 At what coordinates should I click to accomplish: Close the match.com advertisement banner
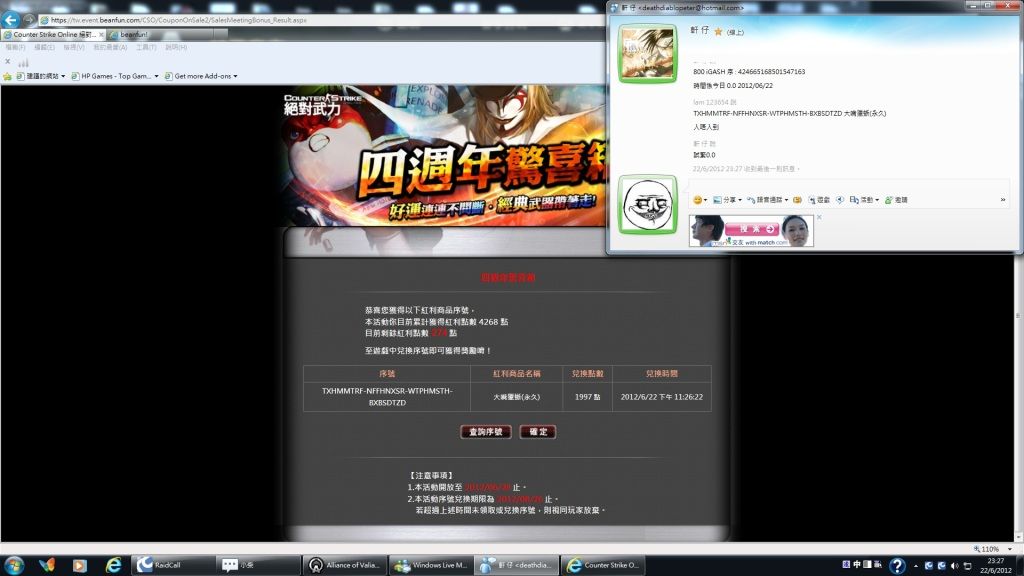[x=819, y=217]
